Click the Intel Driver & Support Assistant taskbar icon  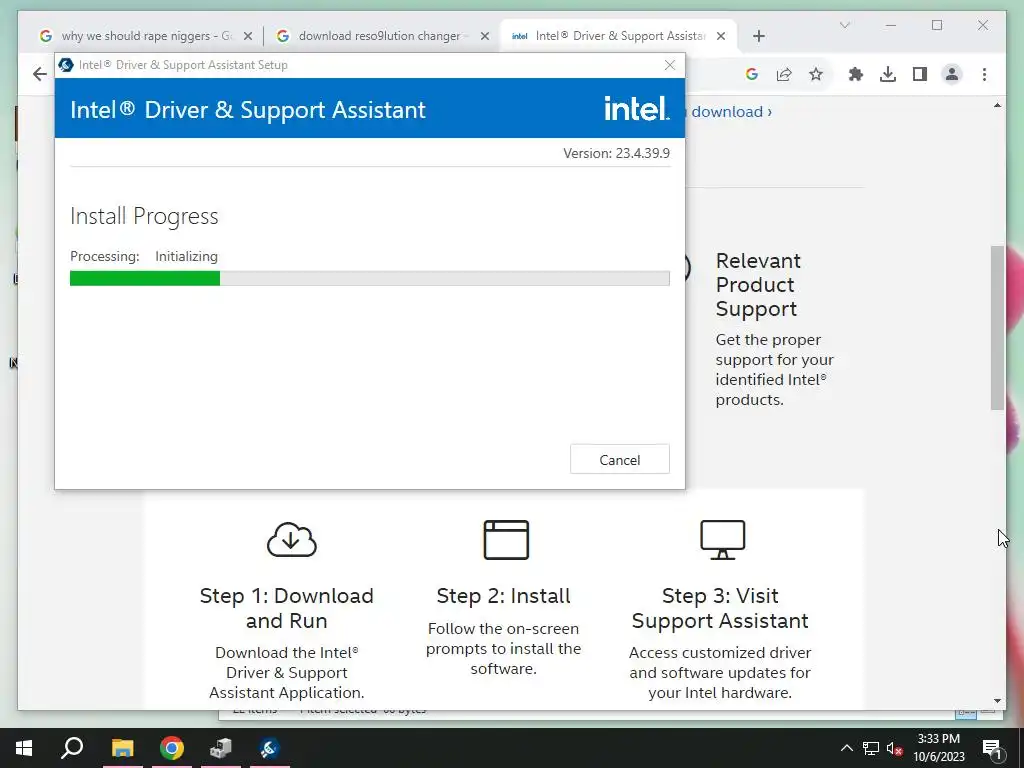(270, 748)
